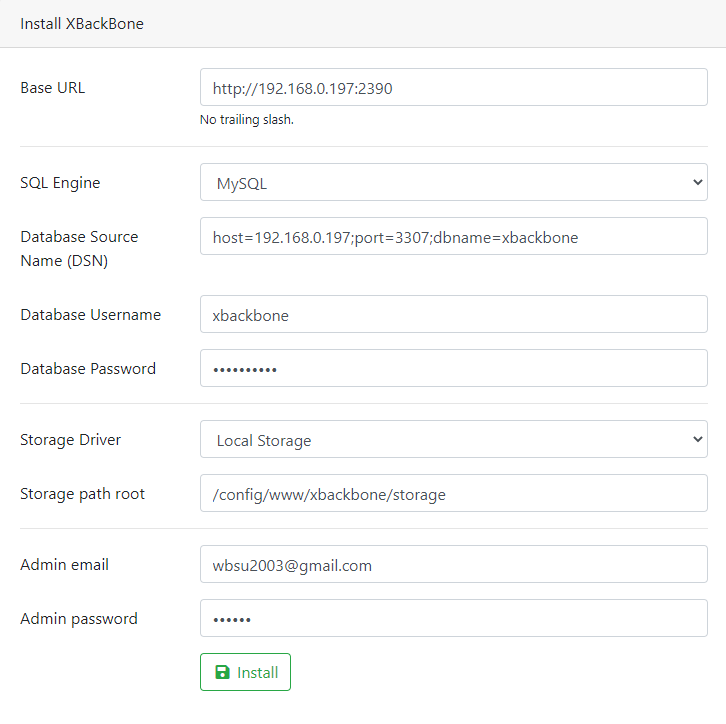Screen dimensions: 726x724
Task: Open the SQL Engine dropdown
Action: coord(454,182)
